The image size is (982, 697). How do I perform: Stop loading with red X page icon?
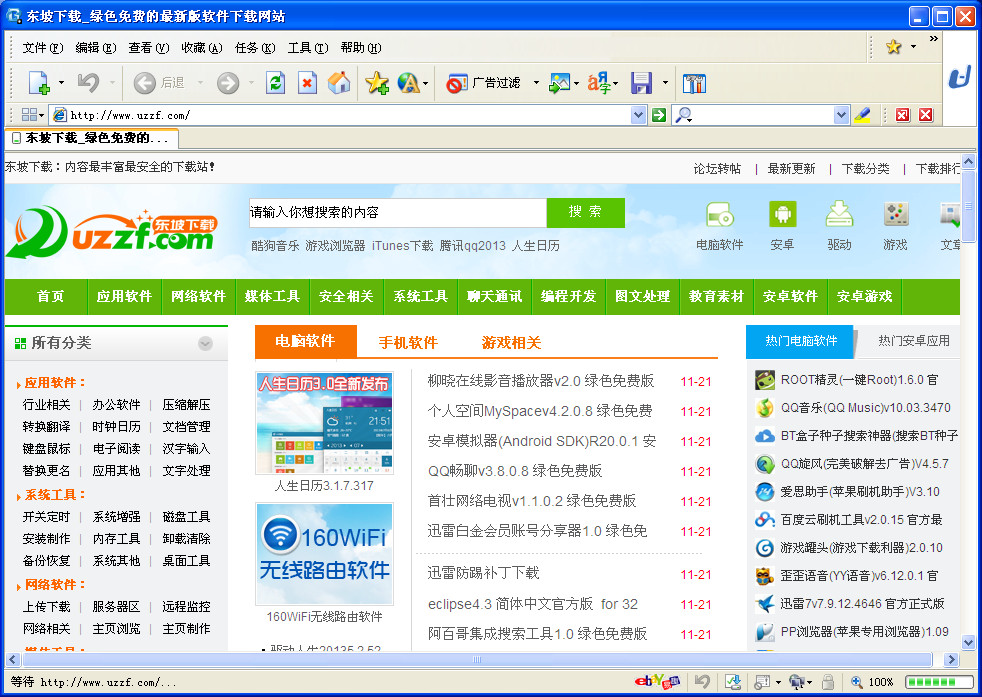(x=307, y=82)
